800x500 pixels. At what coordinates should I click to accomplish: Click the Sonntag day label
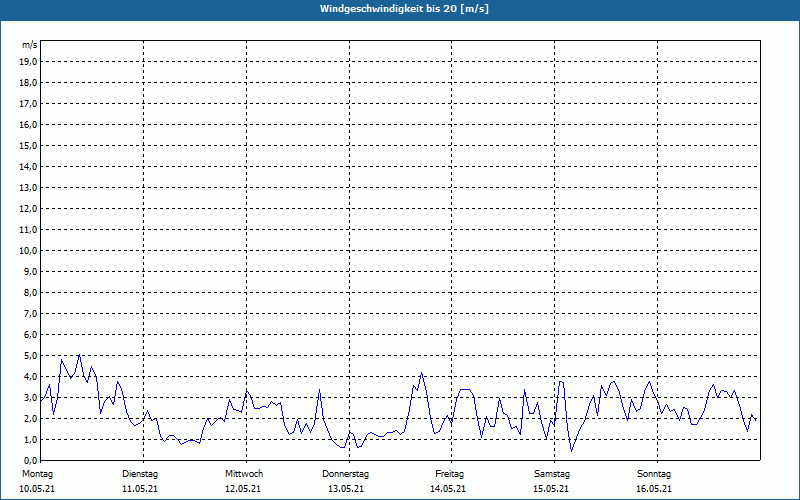coord(654,473)
